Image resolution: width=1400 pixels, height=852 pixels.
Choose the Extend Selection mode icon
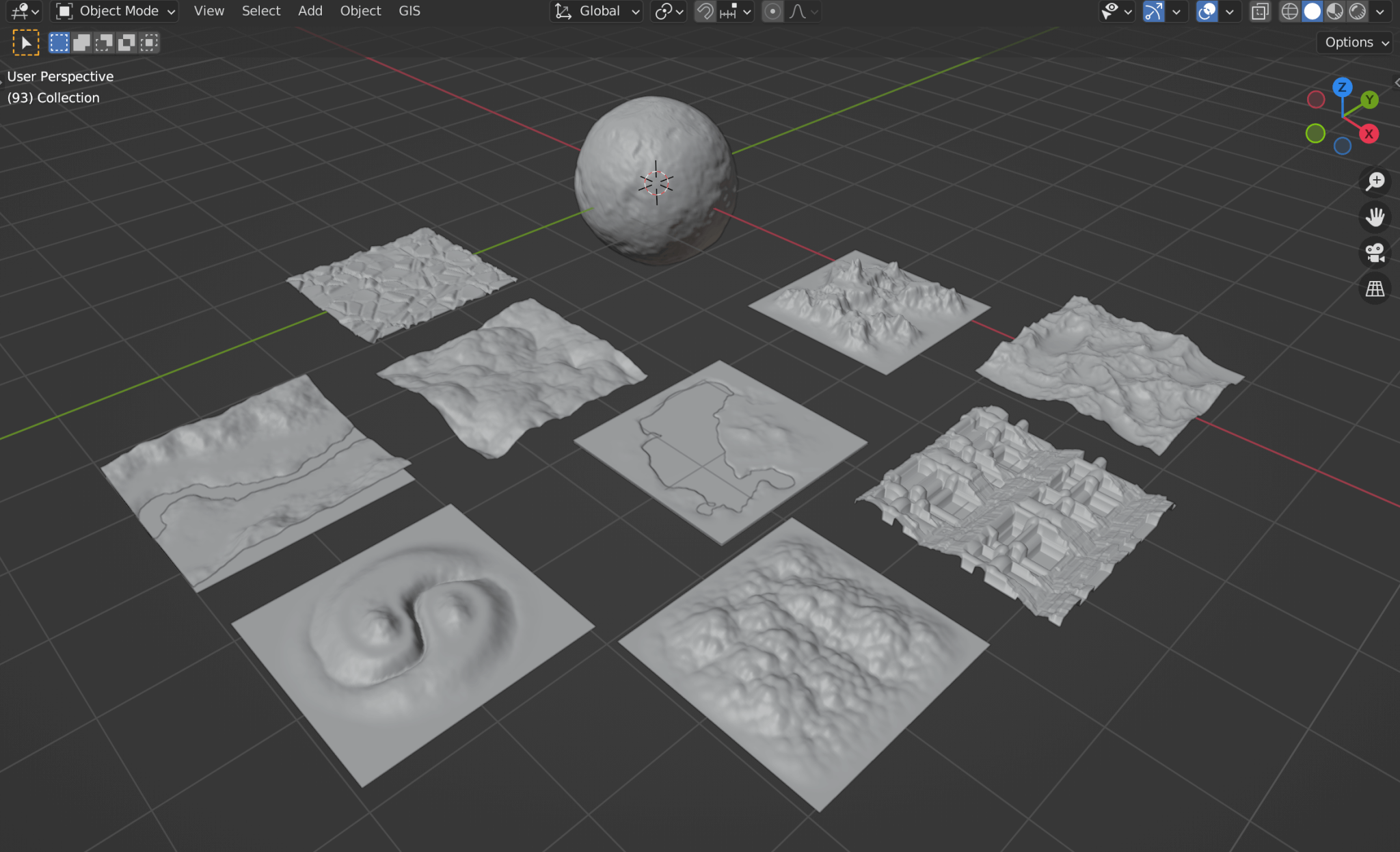81,43
